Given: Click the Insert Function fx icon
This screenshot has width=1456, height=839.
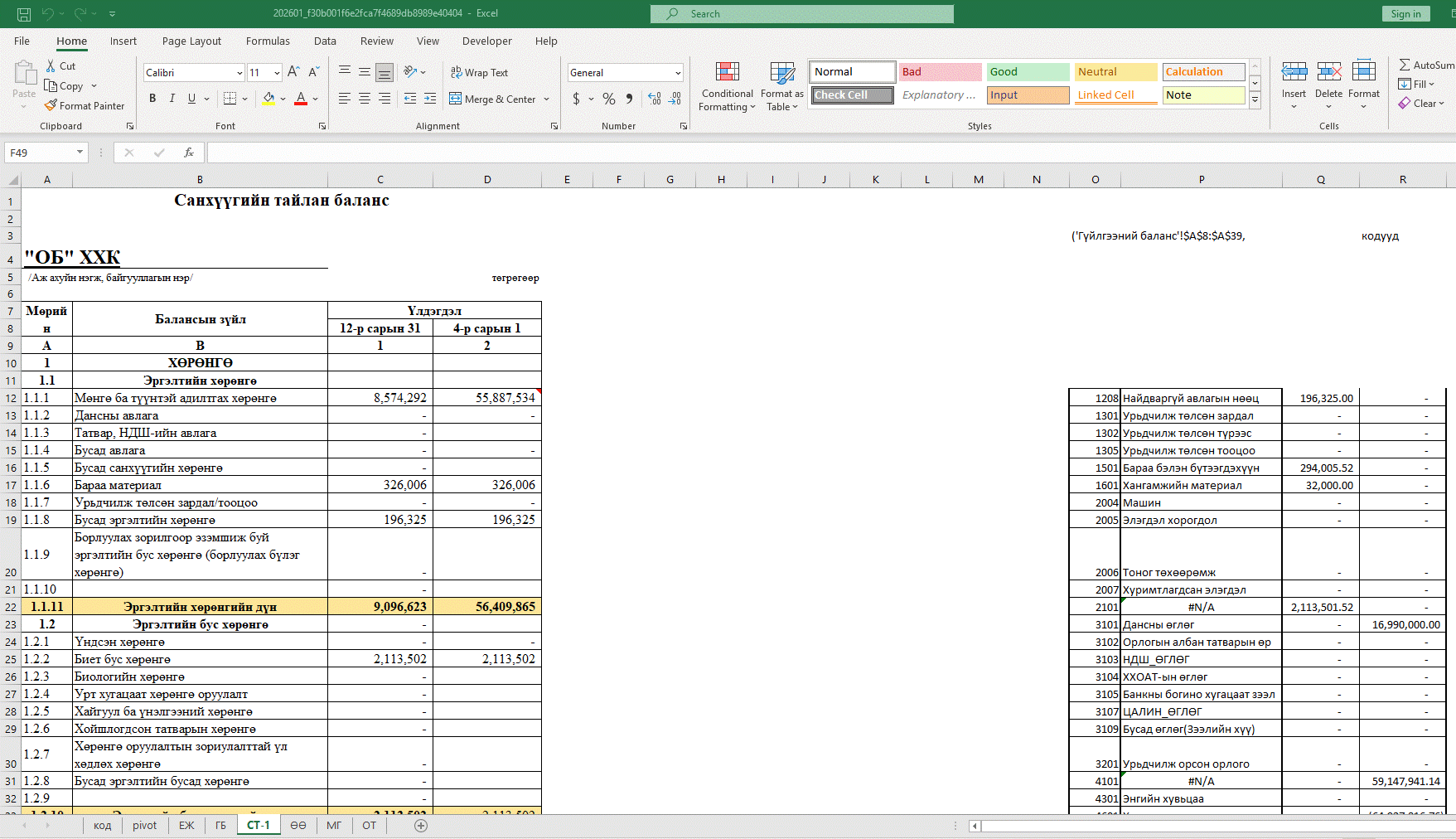Looking at the screenshot, I should point(189,153).
